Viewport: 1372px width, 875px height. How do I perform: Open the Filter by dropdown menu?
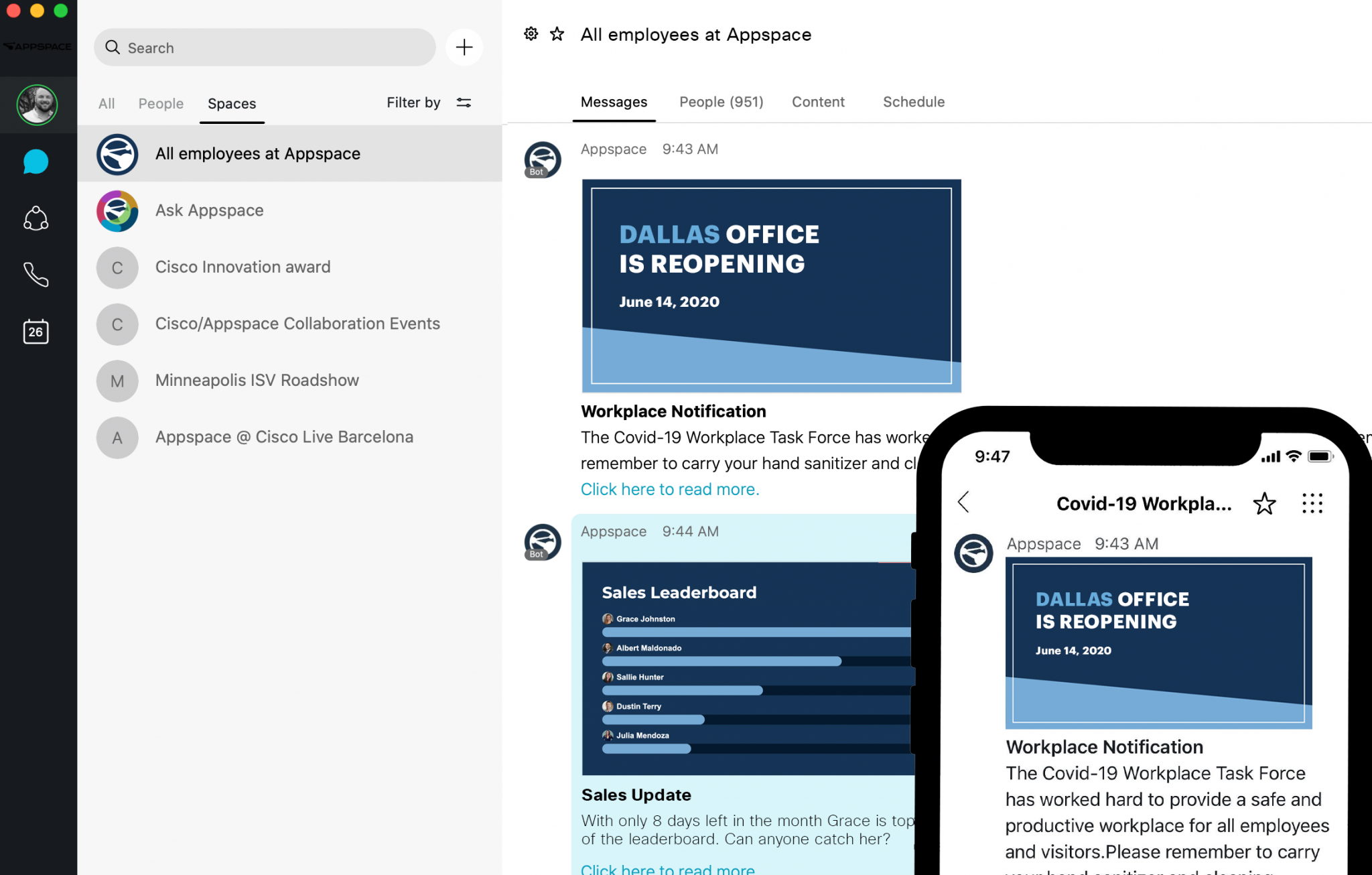428,103
